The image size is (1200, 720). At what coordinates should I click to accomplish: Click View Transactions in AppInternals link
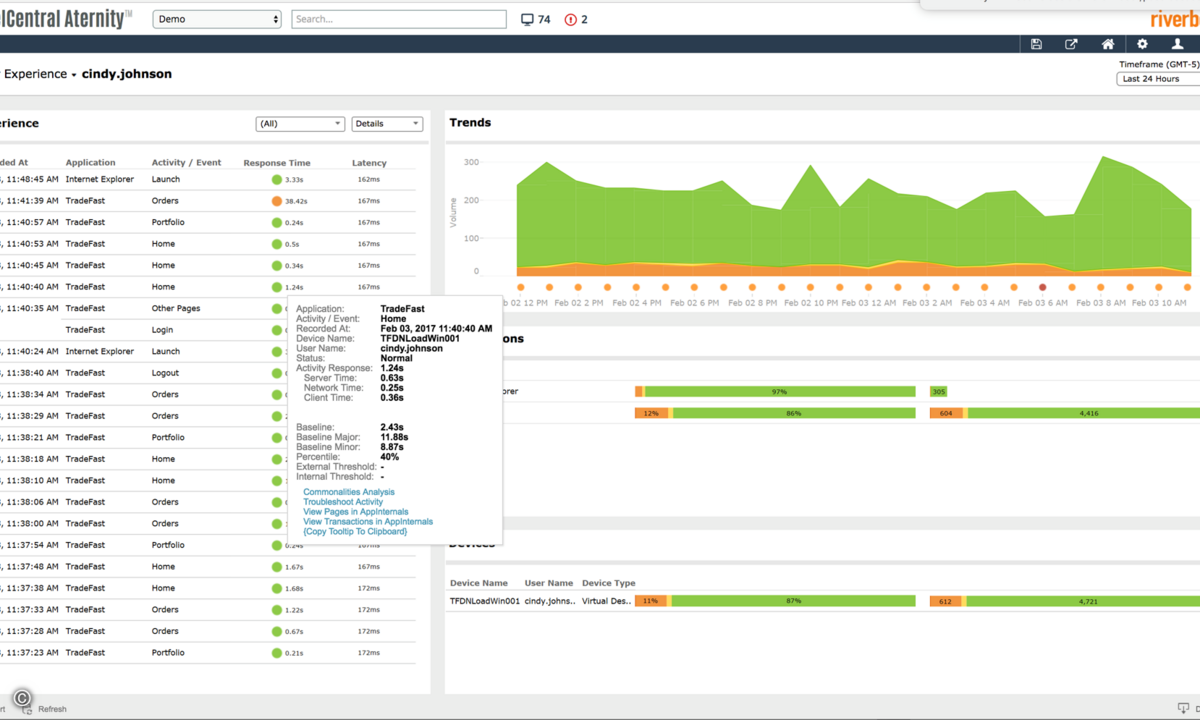point(368,522)
